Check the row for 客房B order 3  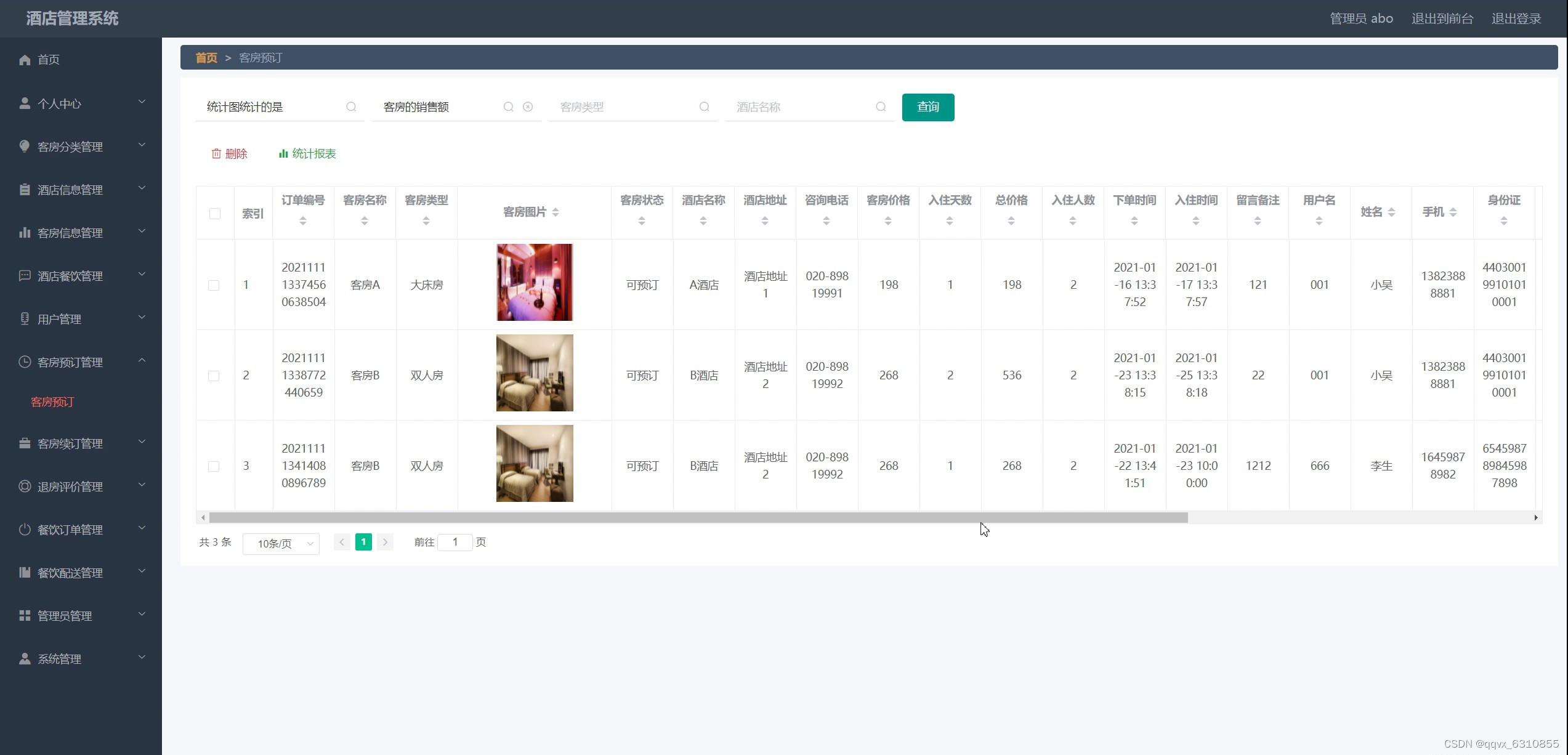click(214, 466)
